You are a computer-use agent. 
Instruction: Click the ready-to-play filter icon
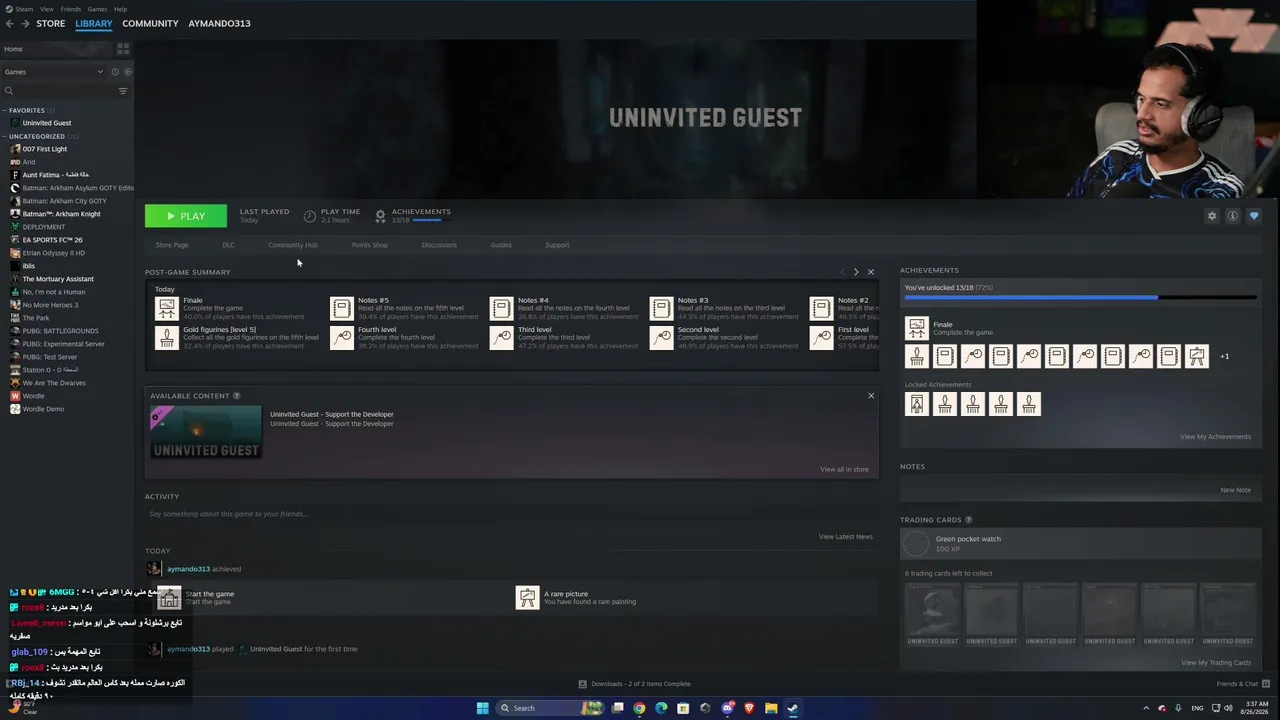[127, 72]
